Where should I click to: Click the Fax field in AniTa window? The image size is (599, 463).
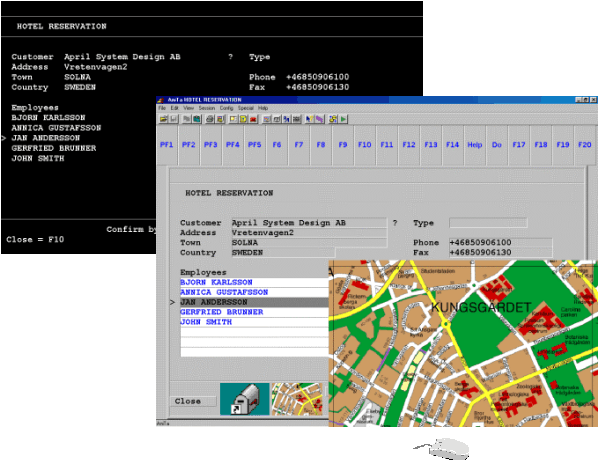[x=500, y=253]
